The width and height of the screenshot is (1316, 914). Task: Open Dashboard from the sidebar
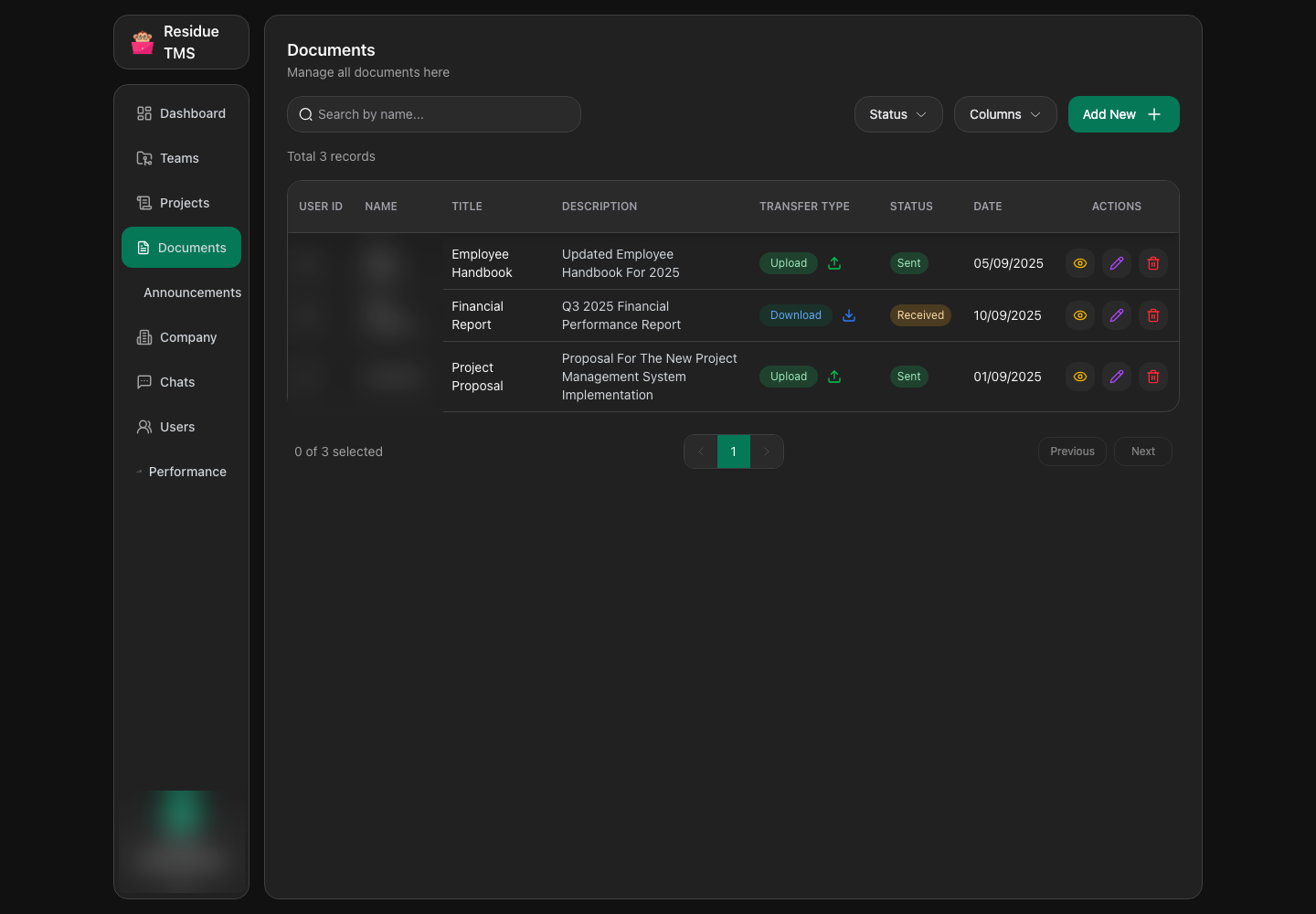point(182,113)
